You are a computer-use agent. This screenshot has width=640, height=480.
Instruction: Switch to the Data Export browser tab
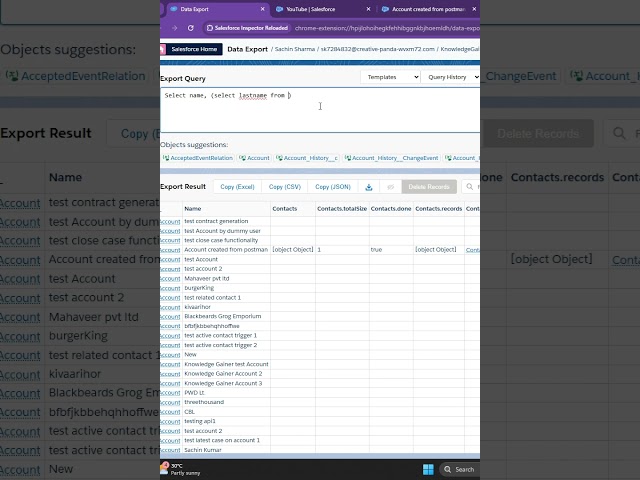pyautogui.click(x=216, y=9)
